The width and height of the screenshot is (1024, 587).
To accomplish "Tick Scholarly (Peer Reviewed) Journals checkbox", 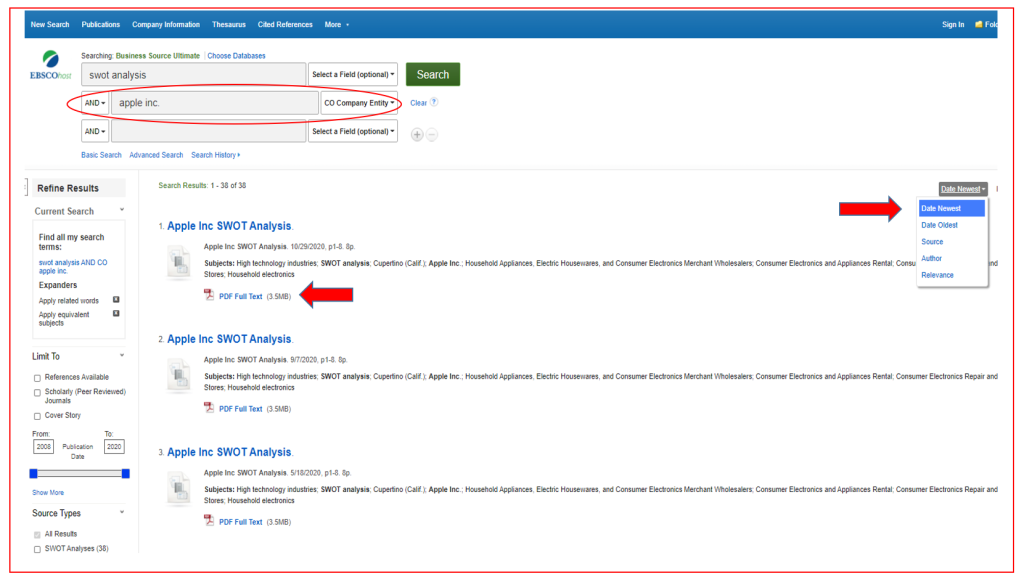I will pos(37,392).
